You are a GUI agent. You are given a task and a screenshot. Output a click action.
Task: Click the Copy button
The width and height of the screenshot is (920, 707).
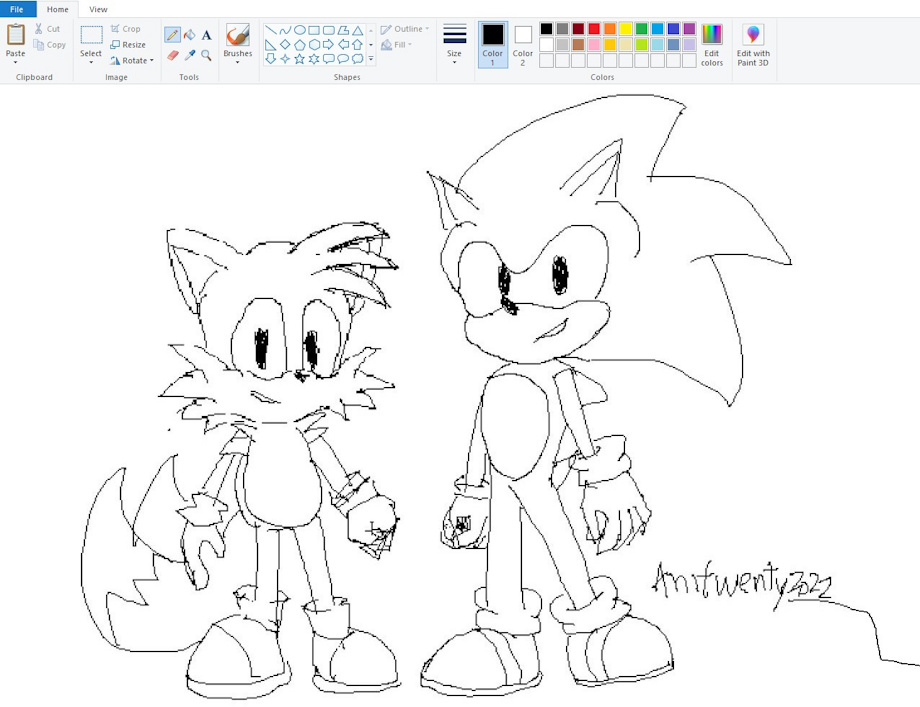[50, 45]
